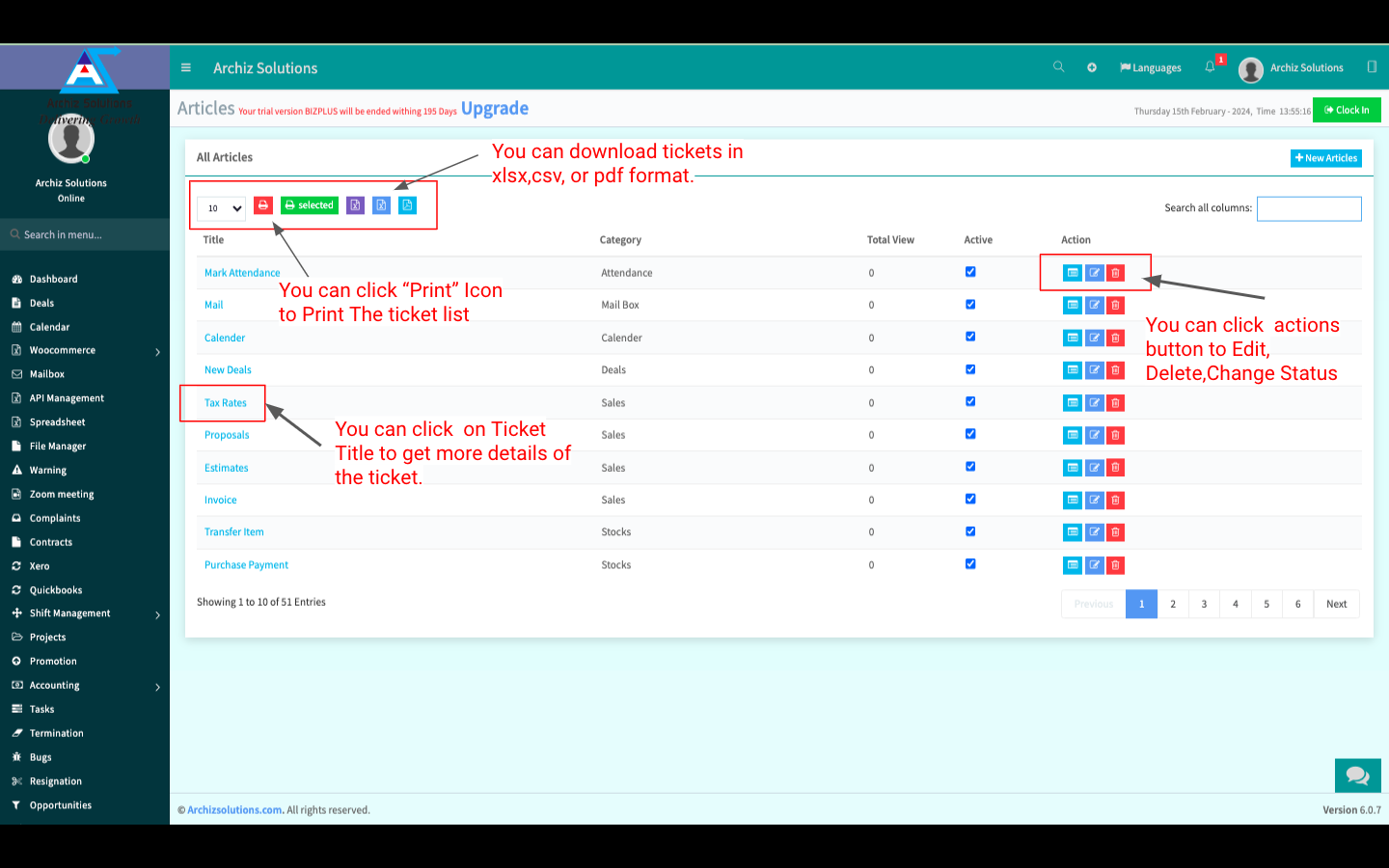Open notifications with the bell icon
The height and width of the screenshot is (868, 1389).
tap(1210, 68)
